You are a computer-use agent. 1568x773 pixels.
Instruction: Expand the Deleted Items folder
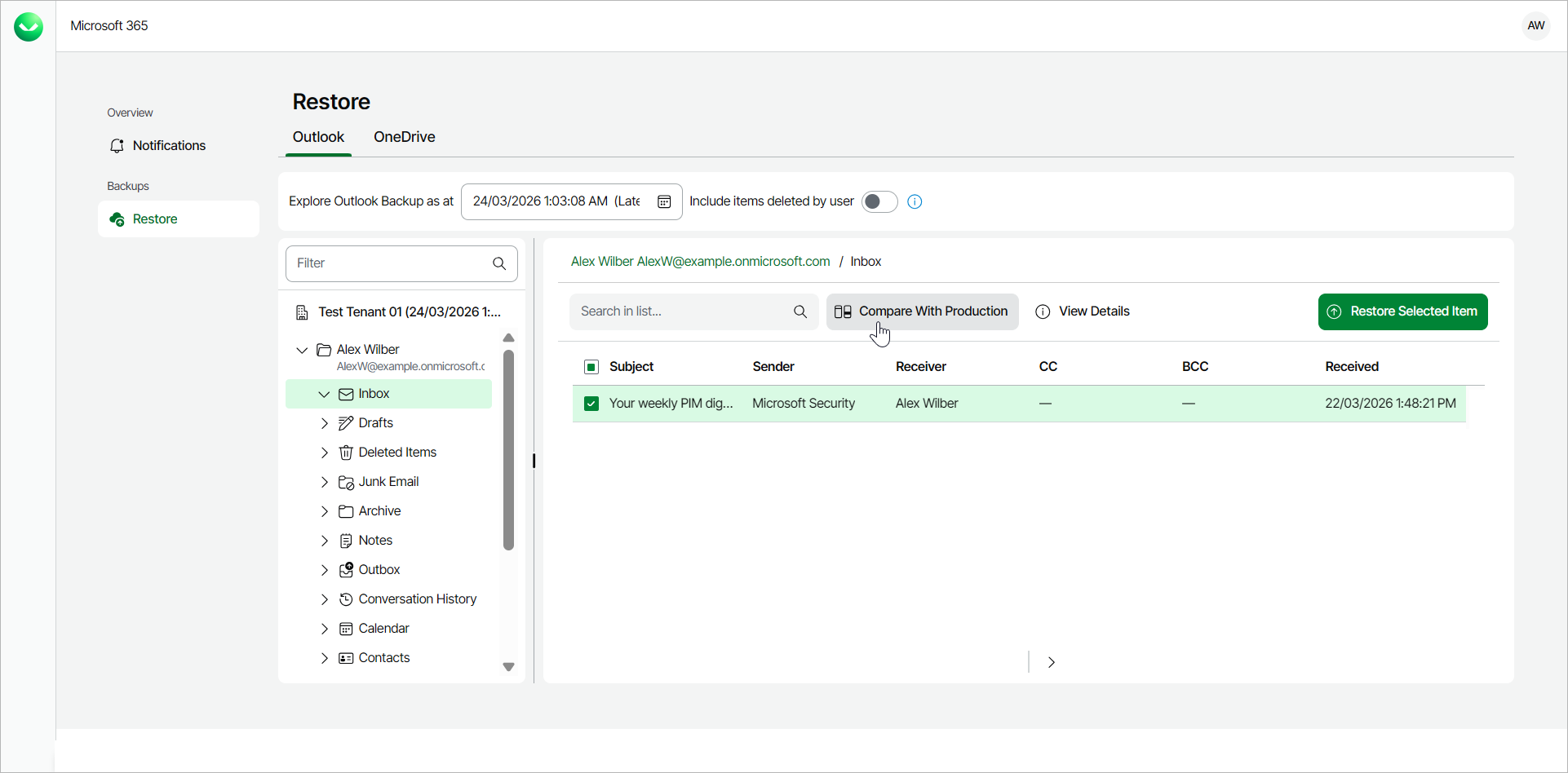[325, 453]
